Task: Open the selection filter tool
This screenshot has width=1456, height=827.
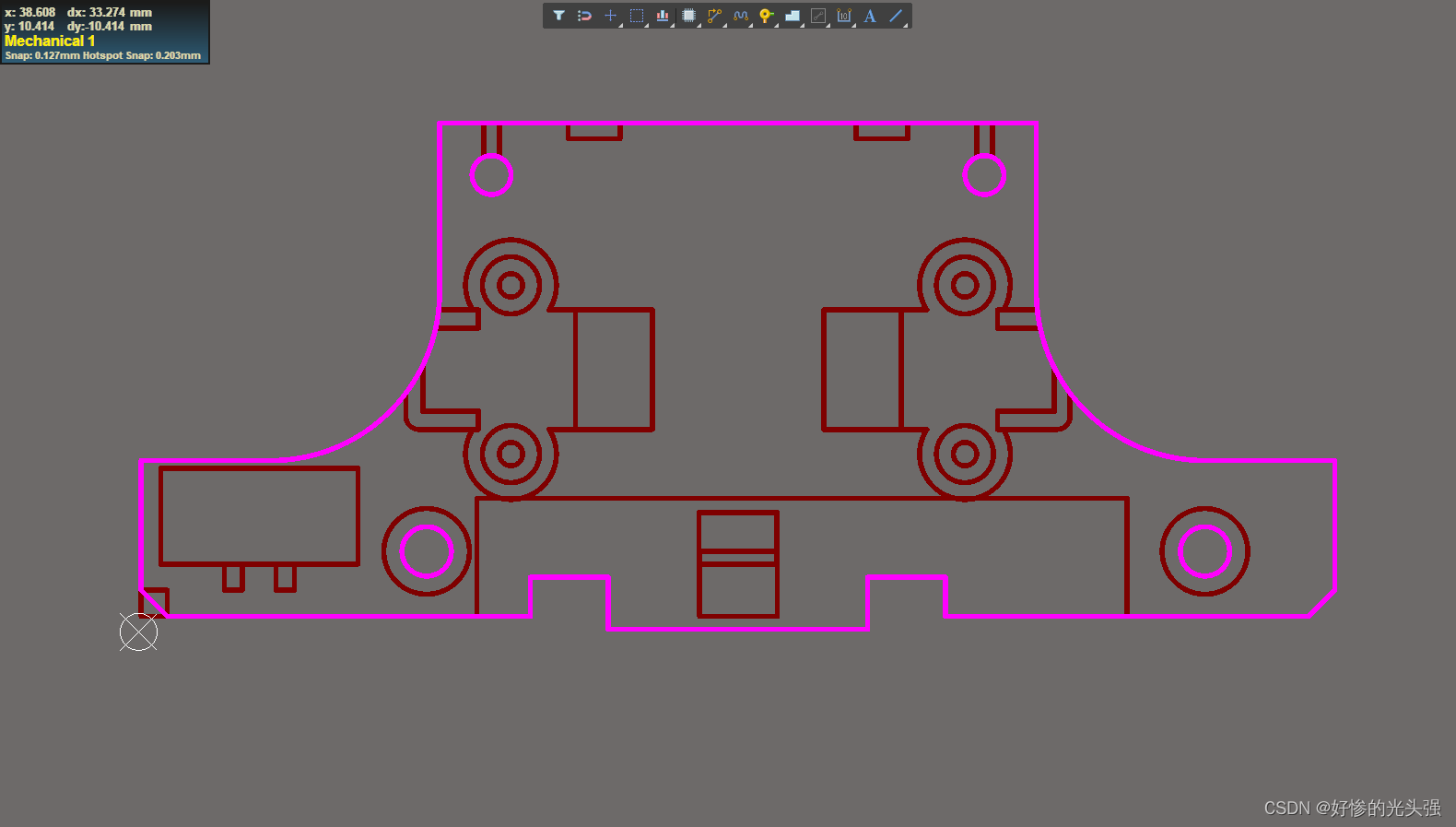Action: 558,16
